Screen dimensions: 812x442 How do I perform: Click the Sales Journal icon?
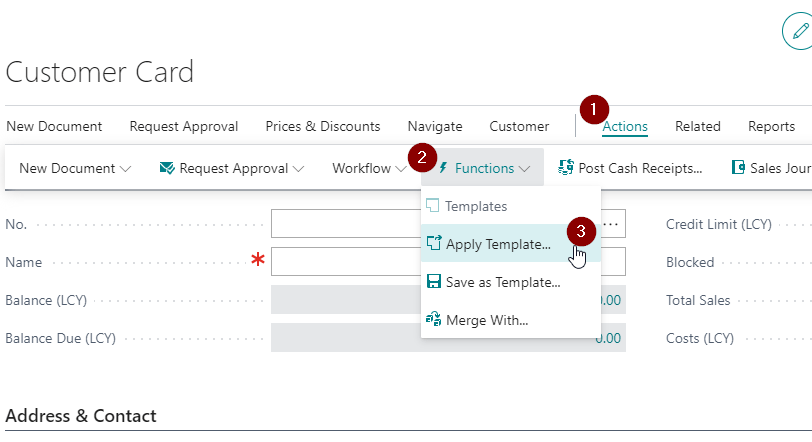pyautogui.click(x=739, y=168)
